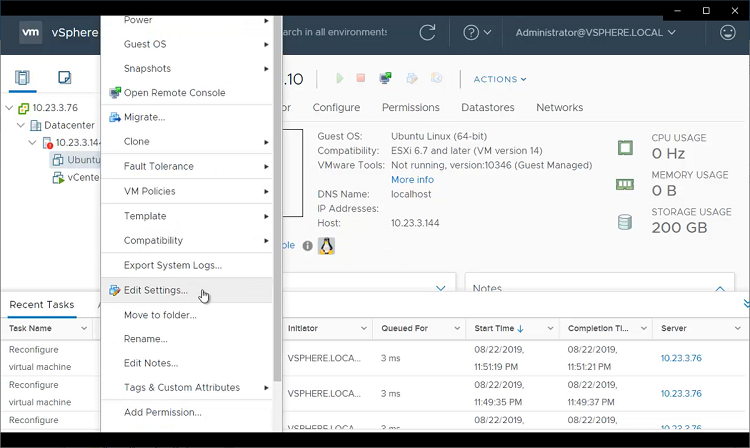Click the search in all environments field
750x448 pixels.
335,32
